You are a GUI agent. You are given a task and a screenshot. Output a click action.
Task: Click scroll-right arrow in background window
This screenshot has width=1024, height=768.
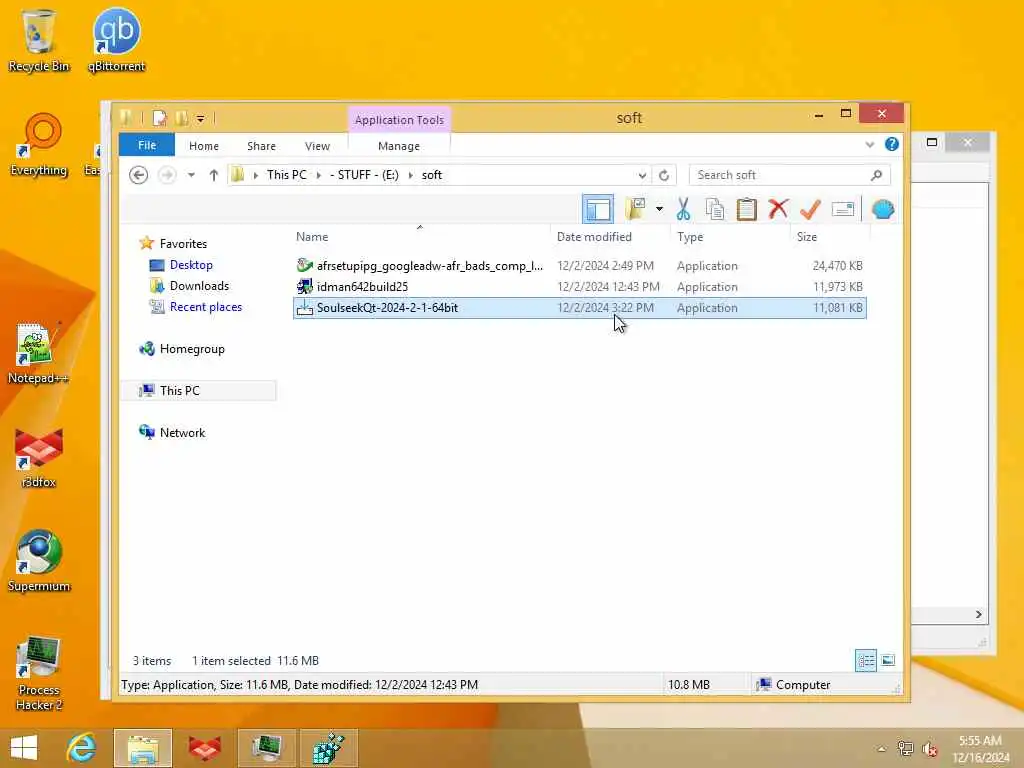[x=978, y=615]
